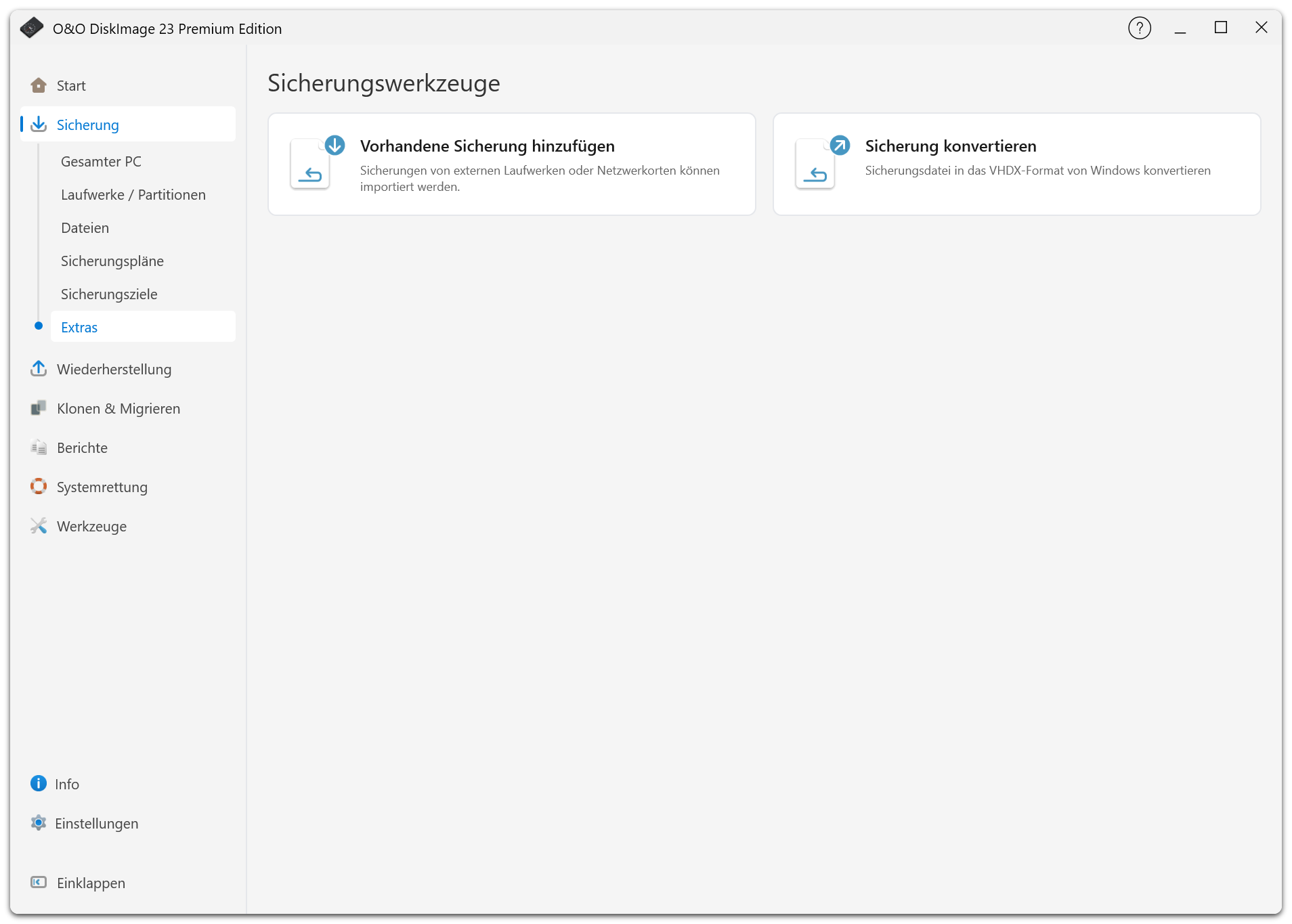Image resolution: width=1292 pixels, height=924 pixels.
Task: Click the Sicherung konvertieren file icon
Action: (822, 162)
